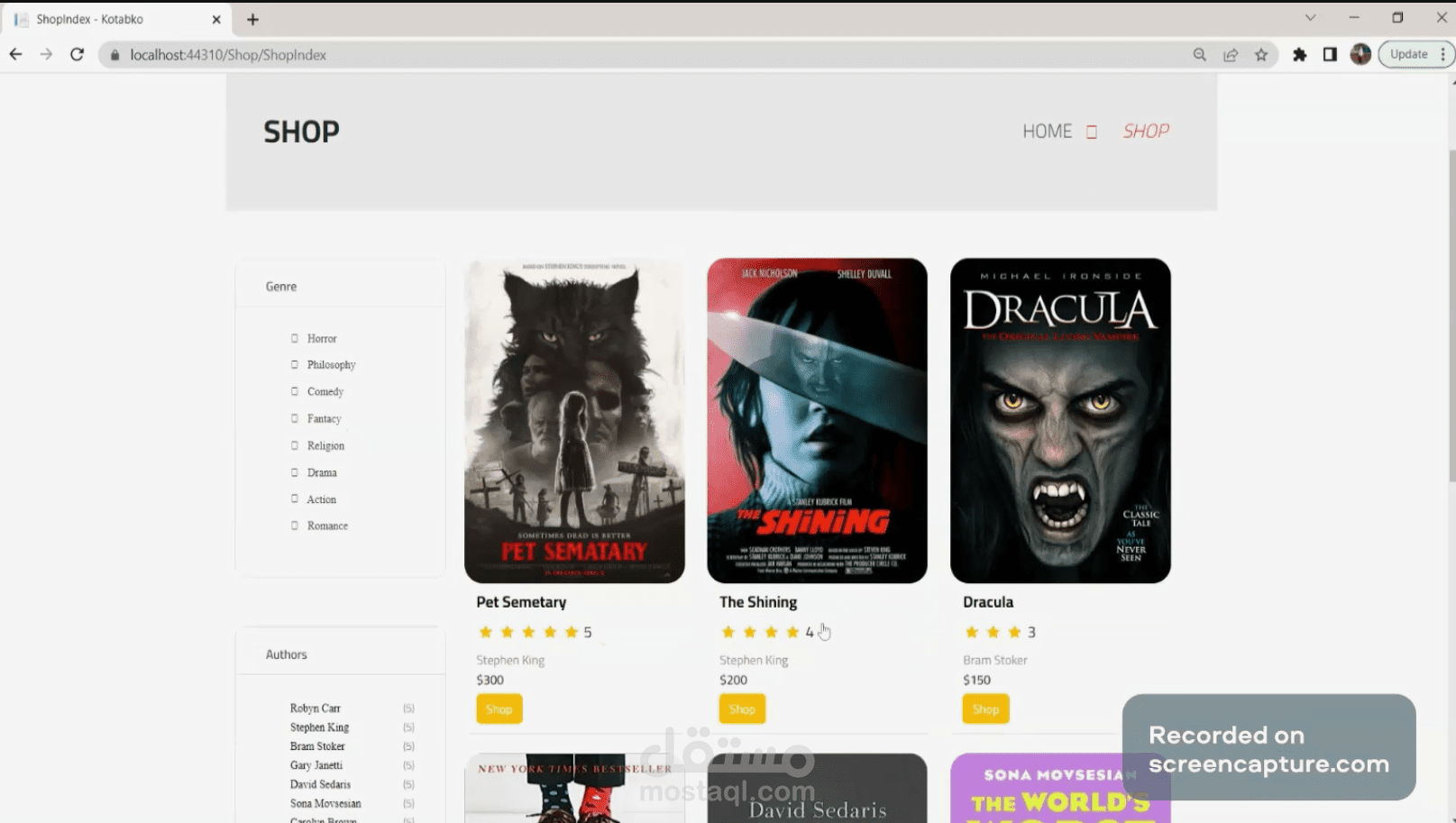Image resolution: width=1456 pixels, height=823 pixels.
Task: Open the Chrome profile avatar
Action: point(1360,54)
